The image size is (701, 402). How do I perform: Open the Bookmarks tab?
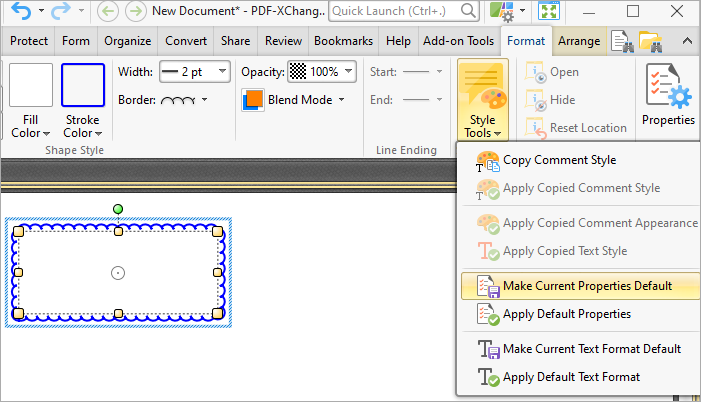tap(343, 41)
